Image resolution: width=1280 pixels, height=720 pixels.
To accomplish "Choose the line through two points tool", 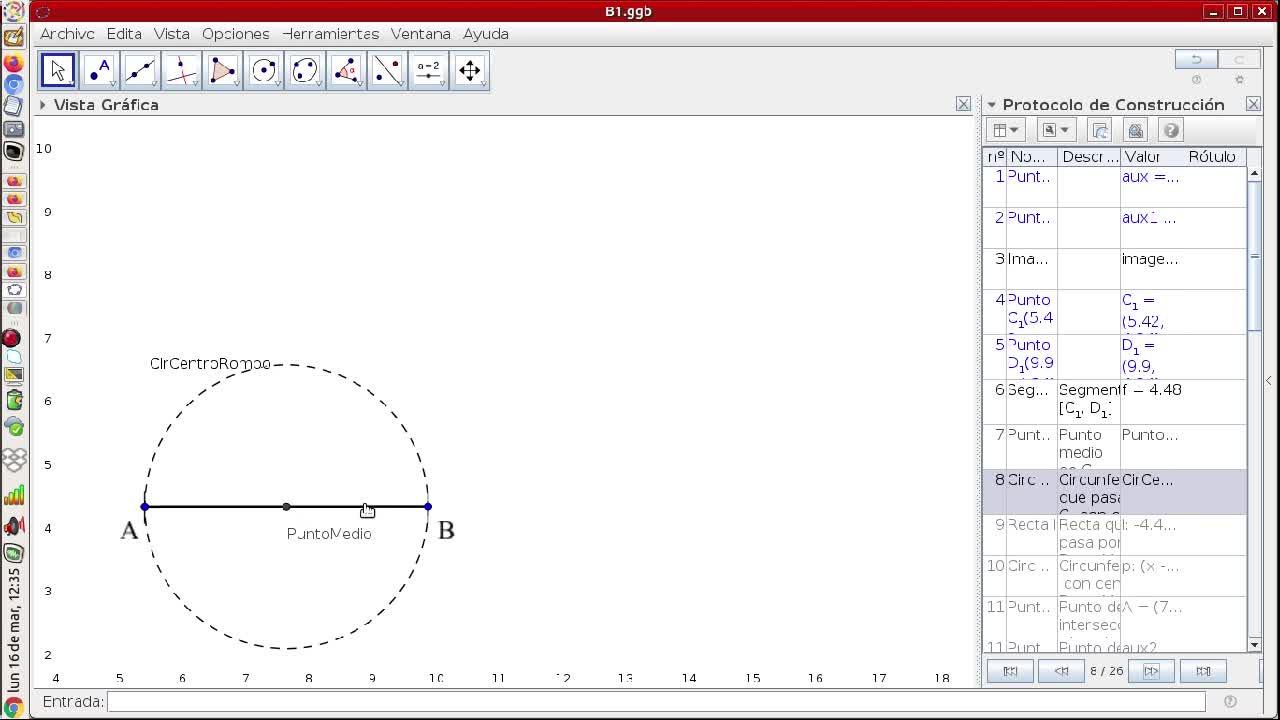I will pyautogui.click(x=140, y=70).
